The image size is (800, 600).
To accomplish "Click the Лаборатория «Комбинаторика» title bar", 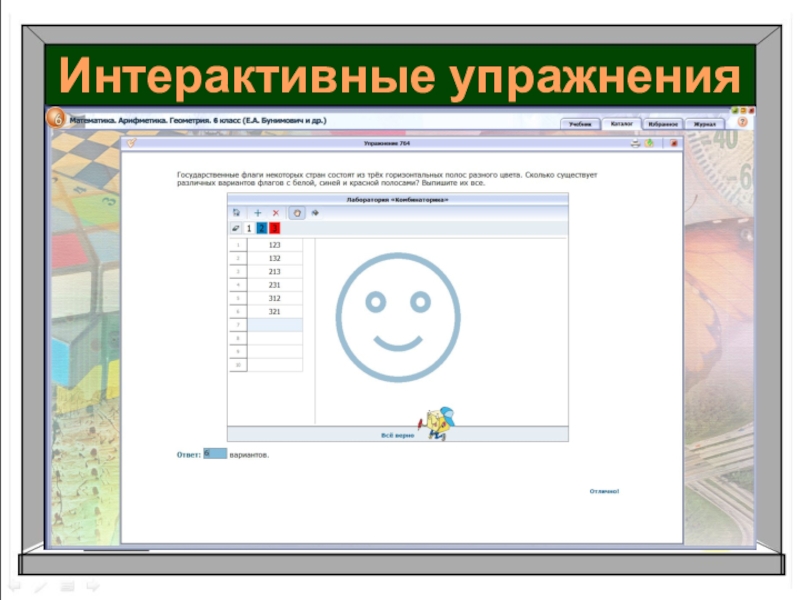I will click(397, 199).
